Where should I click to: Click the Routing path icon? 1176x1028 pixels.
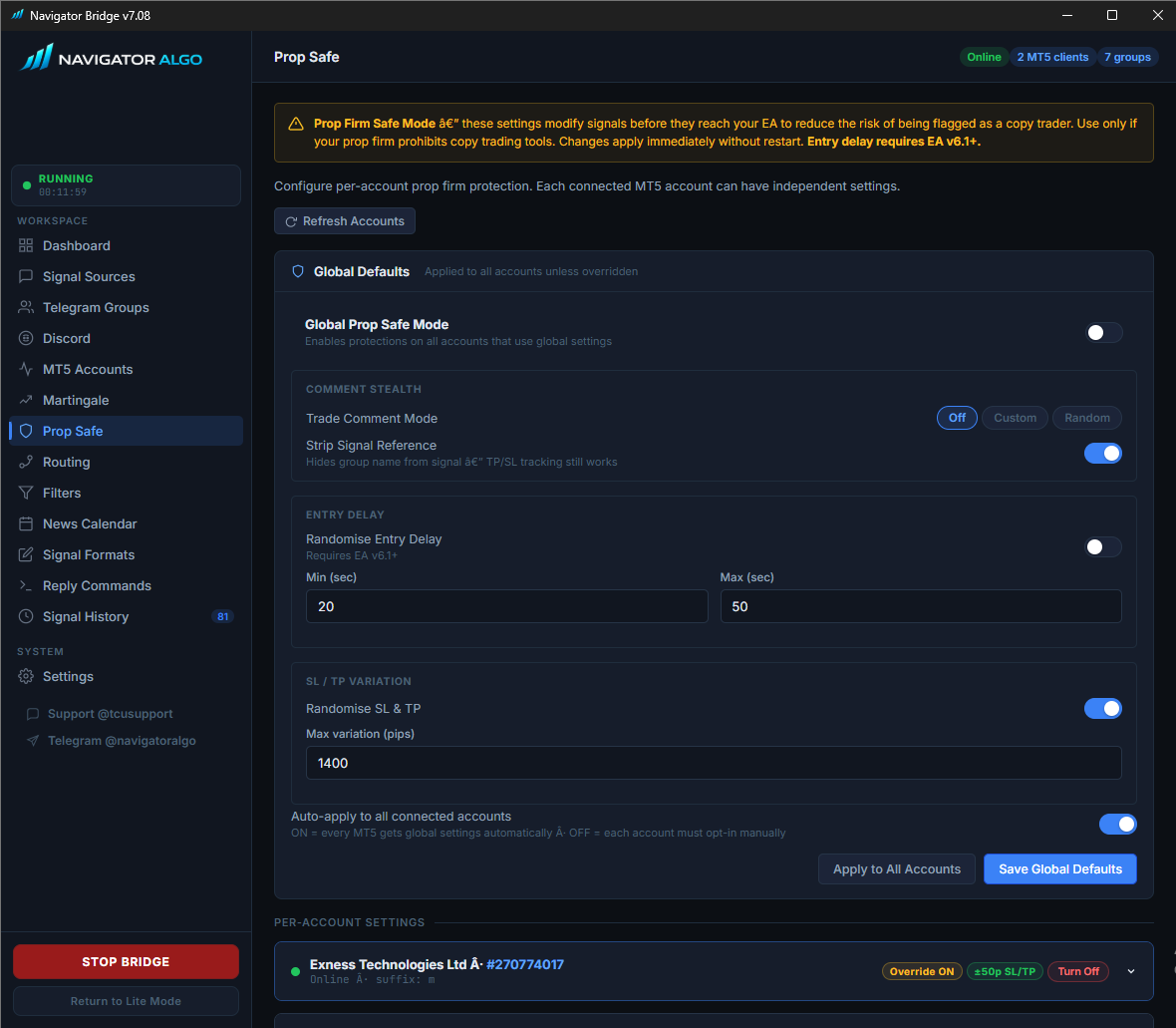26,463
